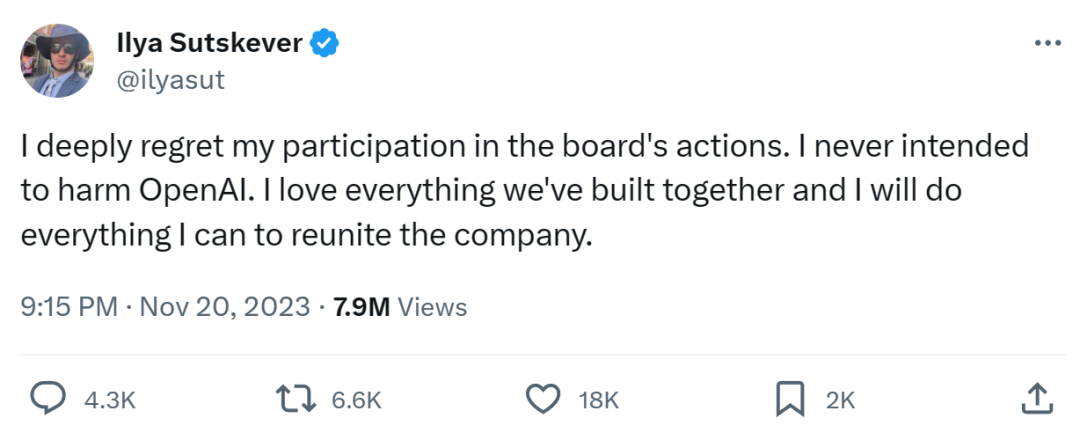The height and width of the screenshot is (433, 1080).
Task: Click the 18K likes count
Action: (x=600, y=400)
